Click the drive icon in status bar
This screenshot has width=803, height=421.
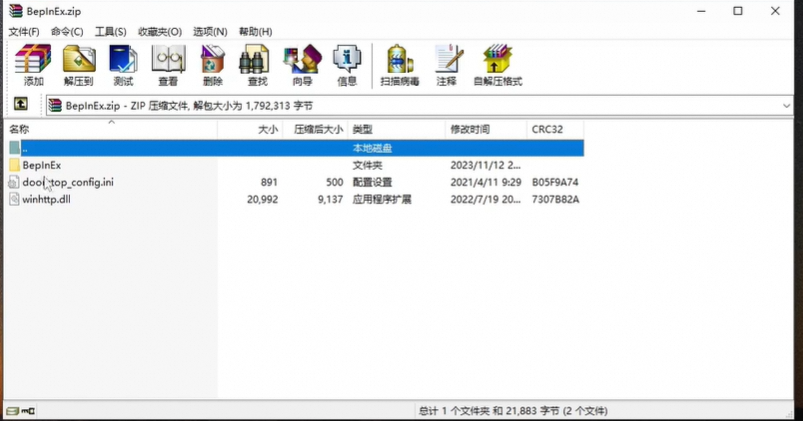pos(13,411)
